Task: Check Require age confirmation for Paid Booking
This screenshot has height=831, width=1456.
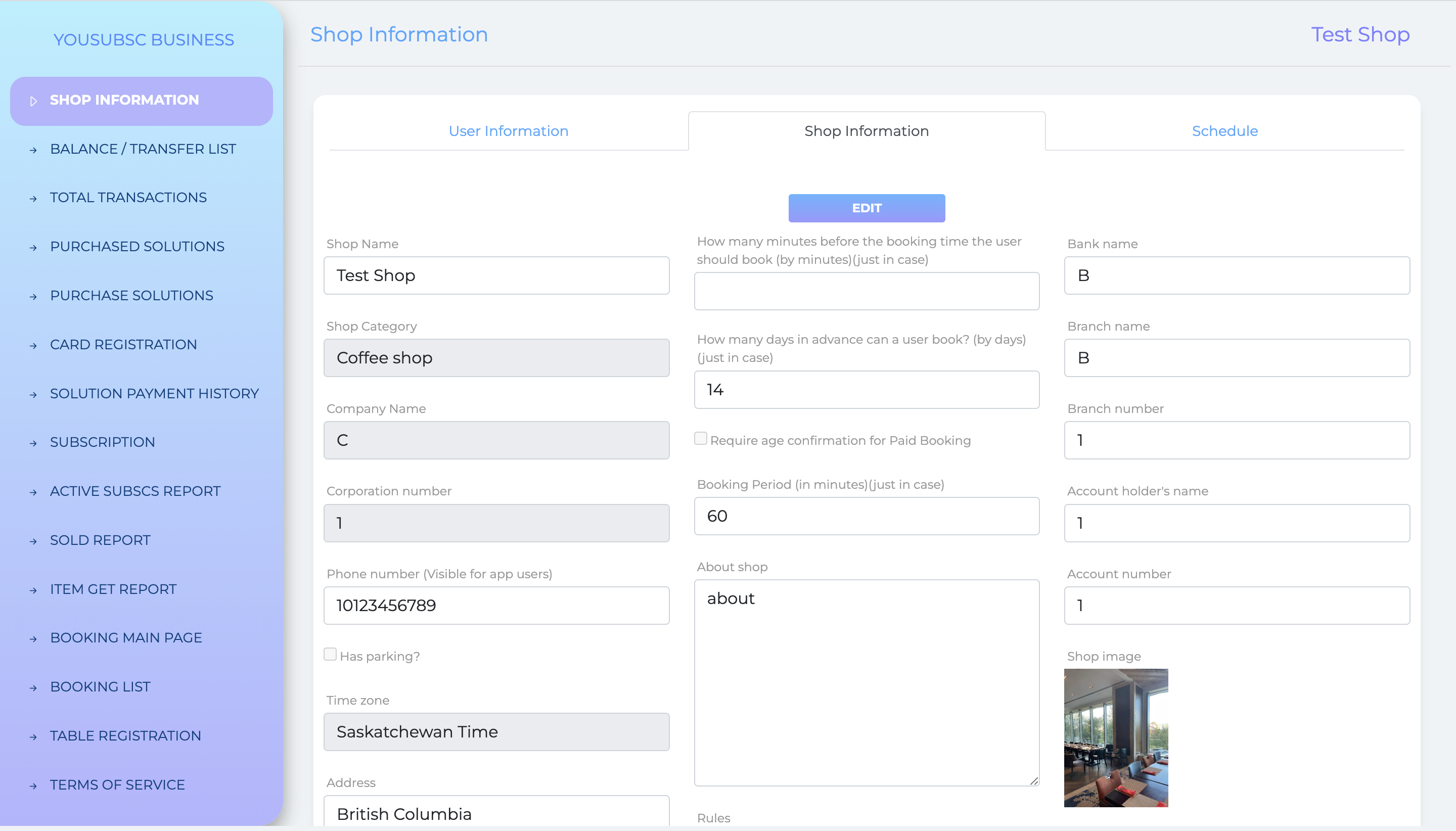Action: (700, 438)
